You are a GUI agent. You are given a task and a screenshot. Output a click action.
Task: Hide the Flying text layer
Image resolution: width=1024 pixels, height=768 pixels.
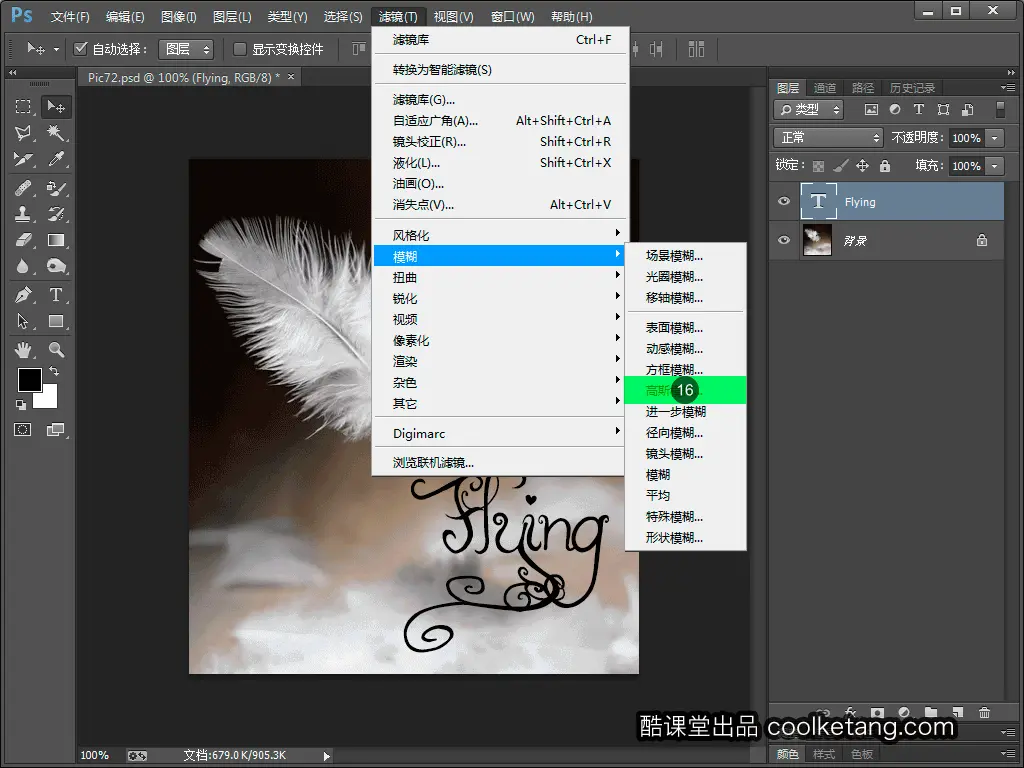(784, 201)
